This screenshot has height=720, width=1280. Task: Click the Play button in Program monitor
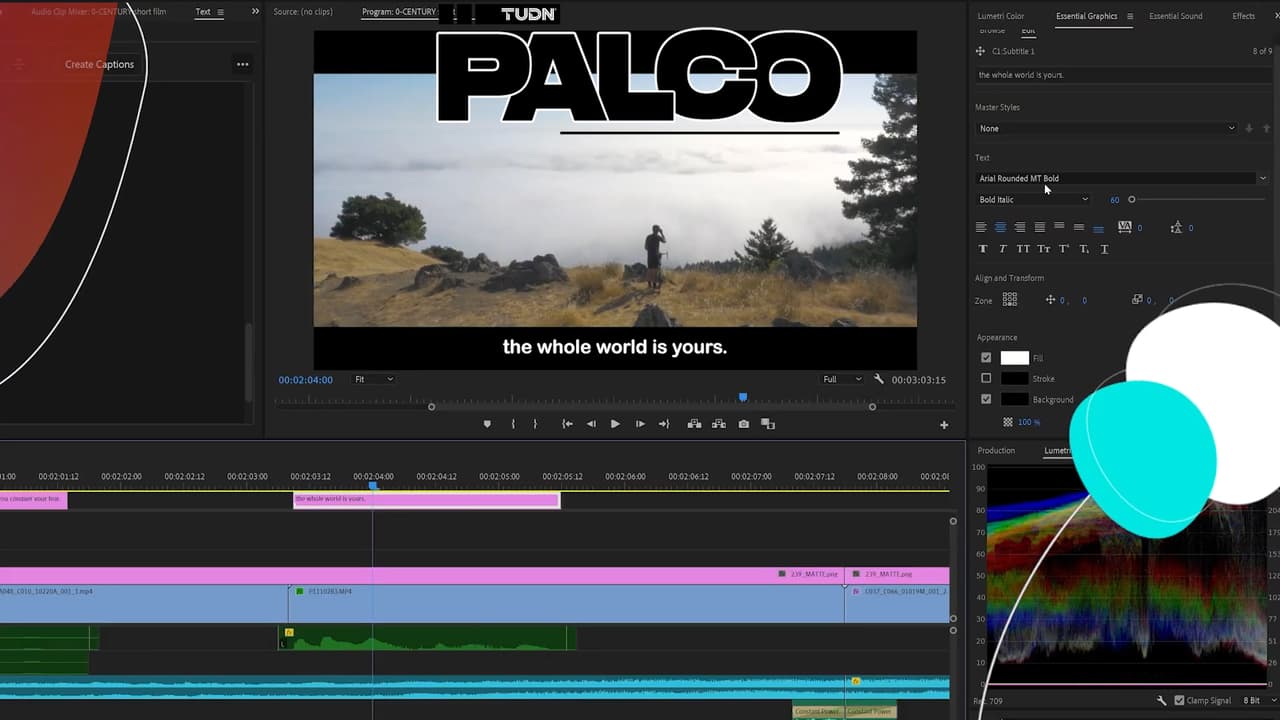[x=614, y=424]
